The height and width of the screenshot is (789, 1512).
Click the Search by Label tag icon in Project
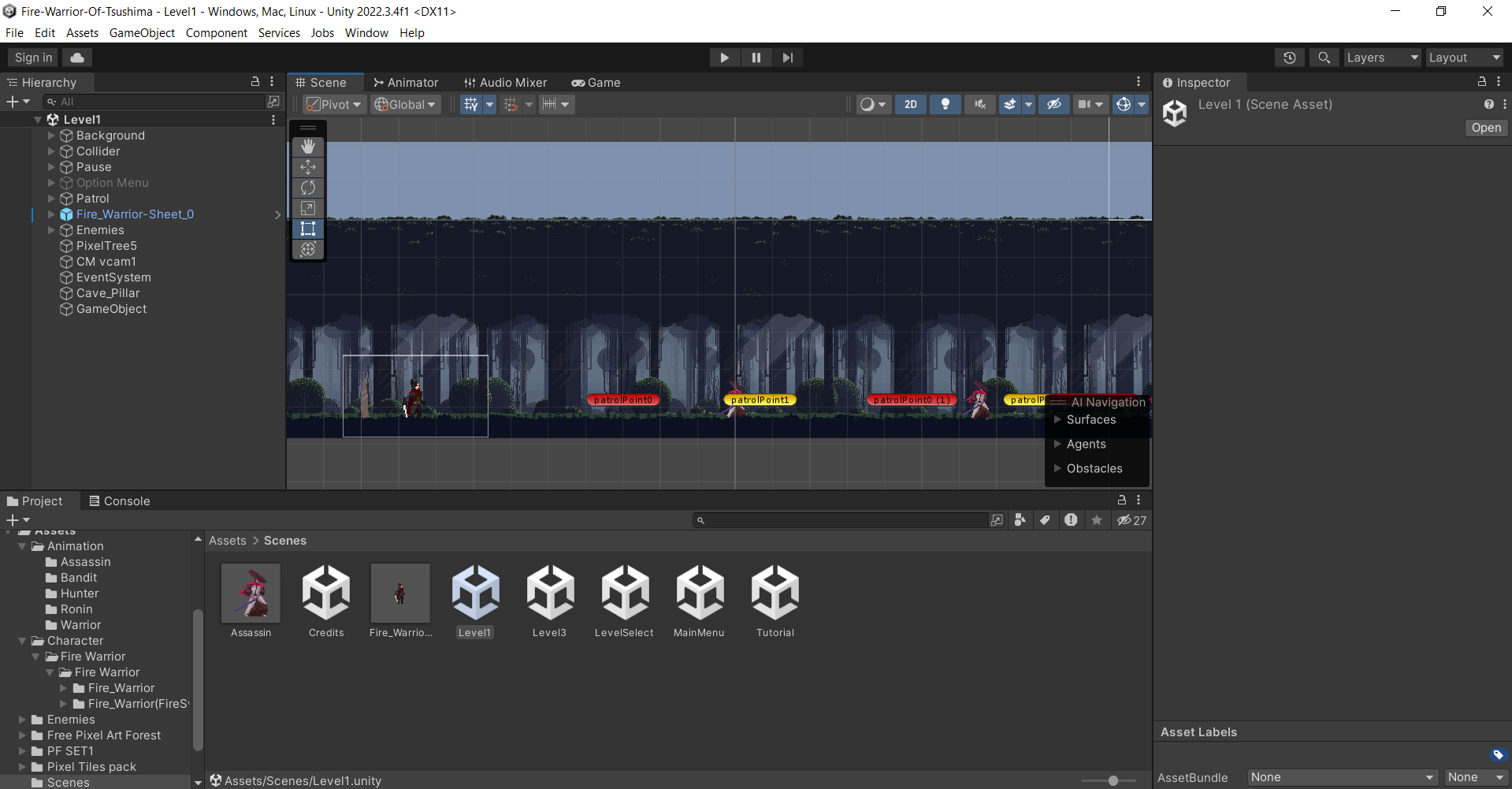(x=1046, y=520)
